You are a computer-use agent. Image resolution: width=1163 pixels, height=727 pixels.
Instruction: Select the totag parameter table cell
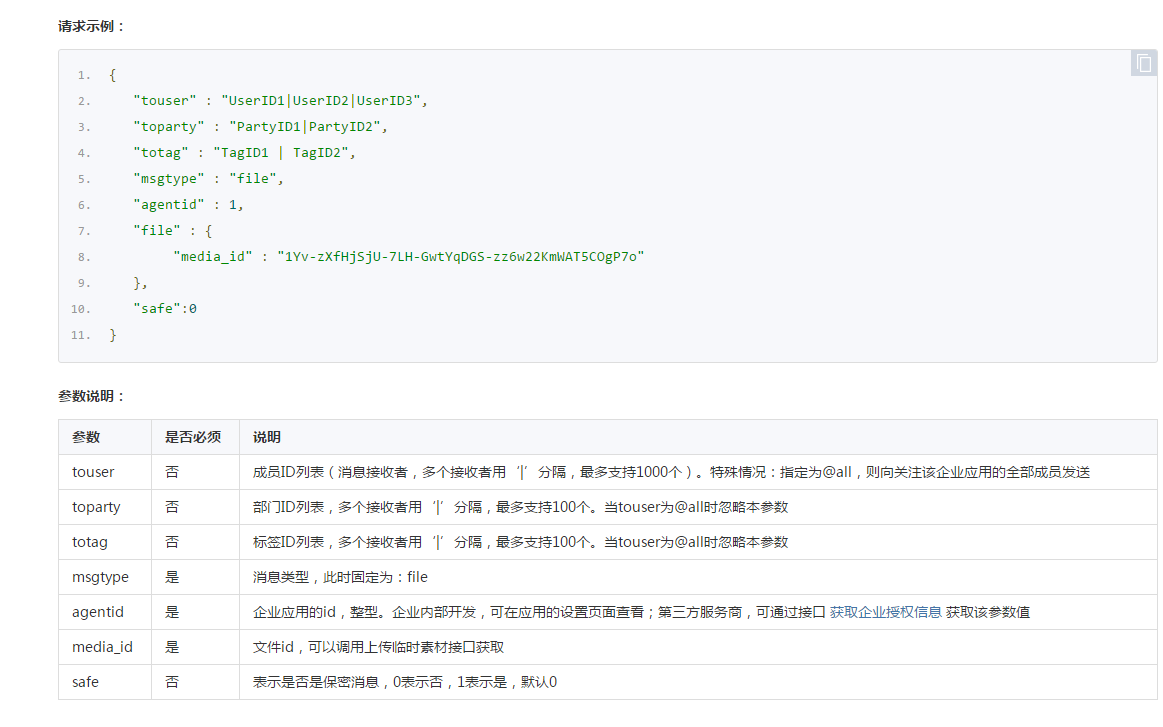click(90, 542)
